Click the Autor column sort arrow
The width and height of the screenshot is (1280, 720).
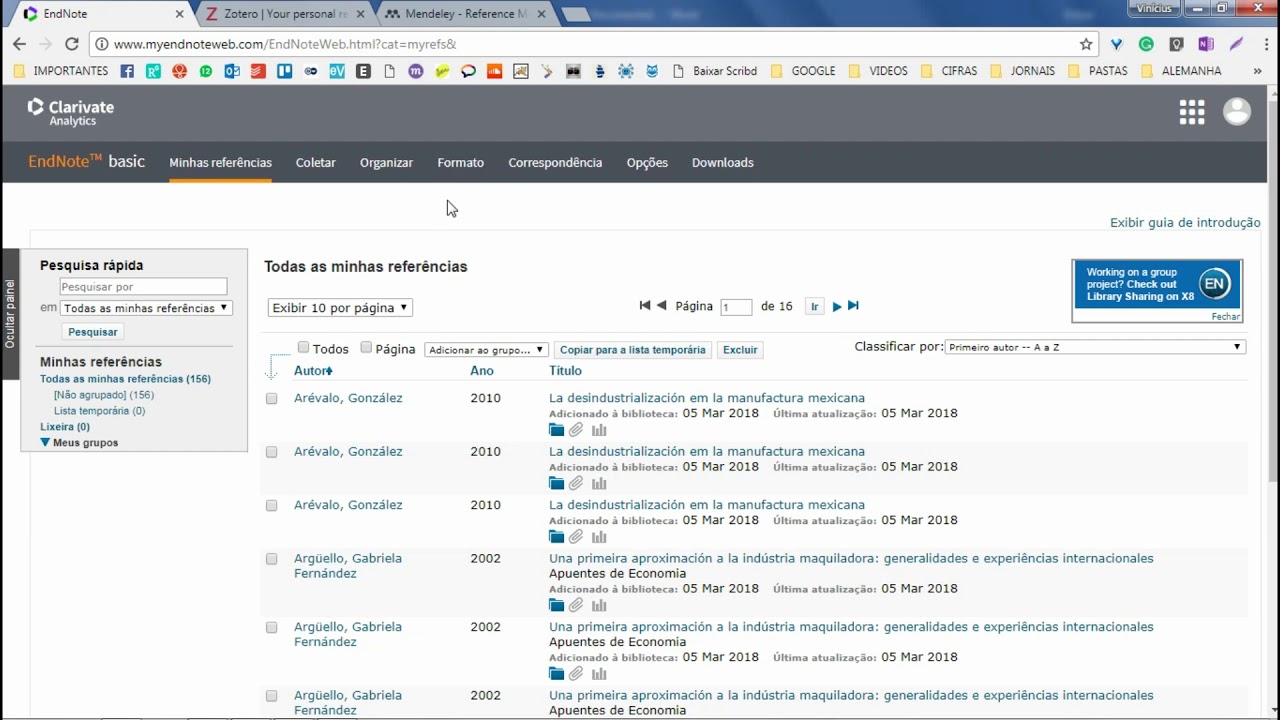tap(330, 371)
